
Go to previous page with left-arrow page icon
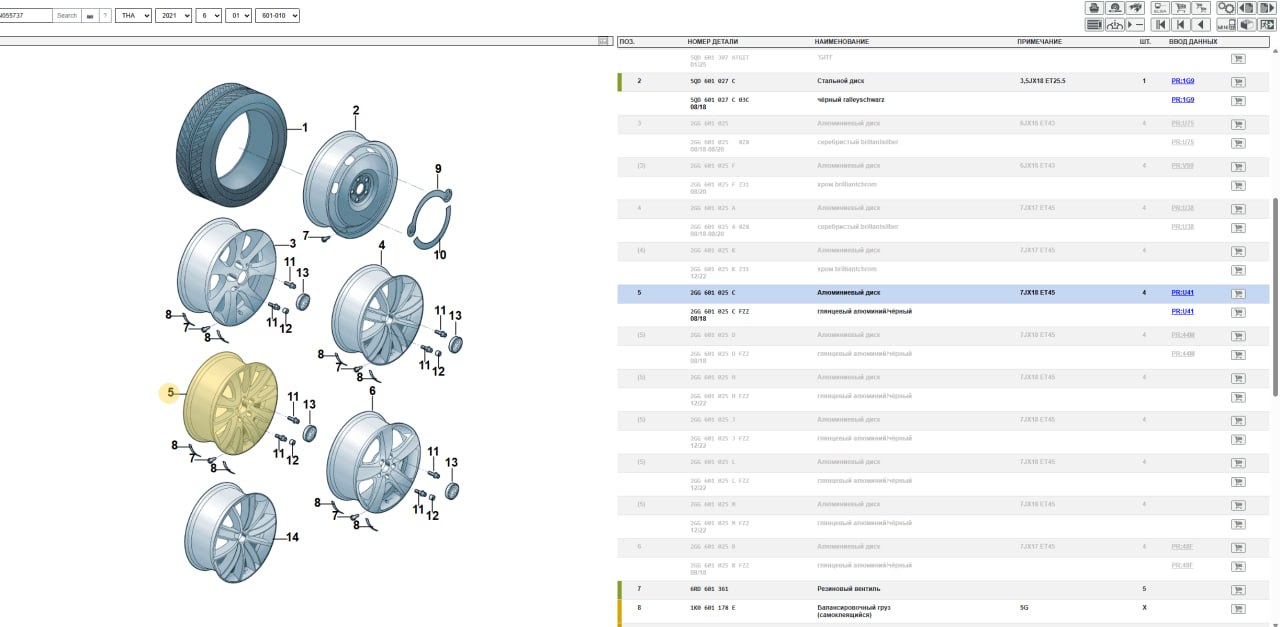coord(1246,8)
